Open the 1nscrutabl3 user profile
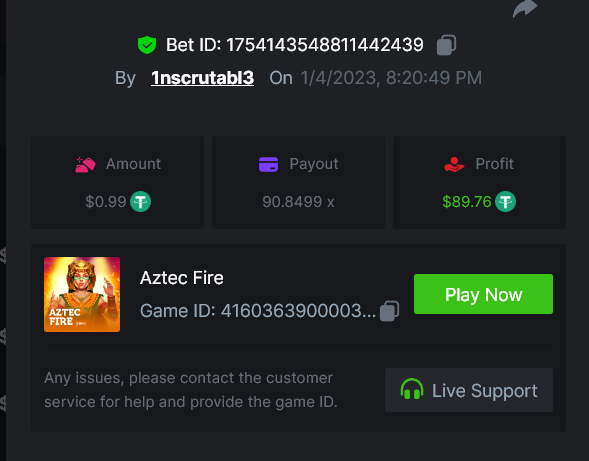Screen dimensions: 589x461 (202, 78)
